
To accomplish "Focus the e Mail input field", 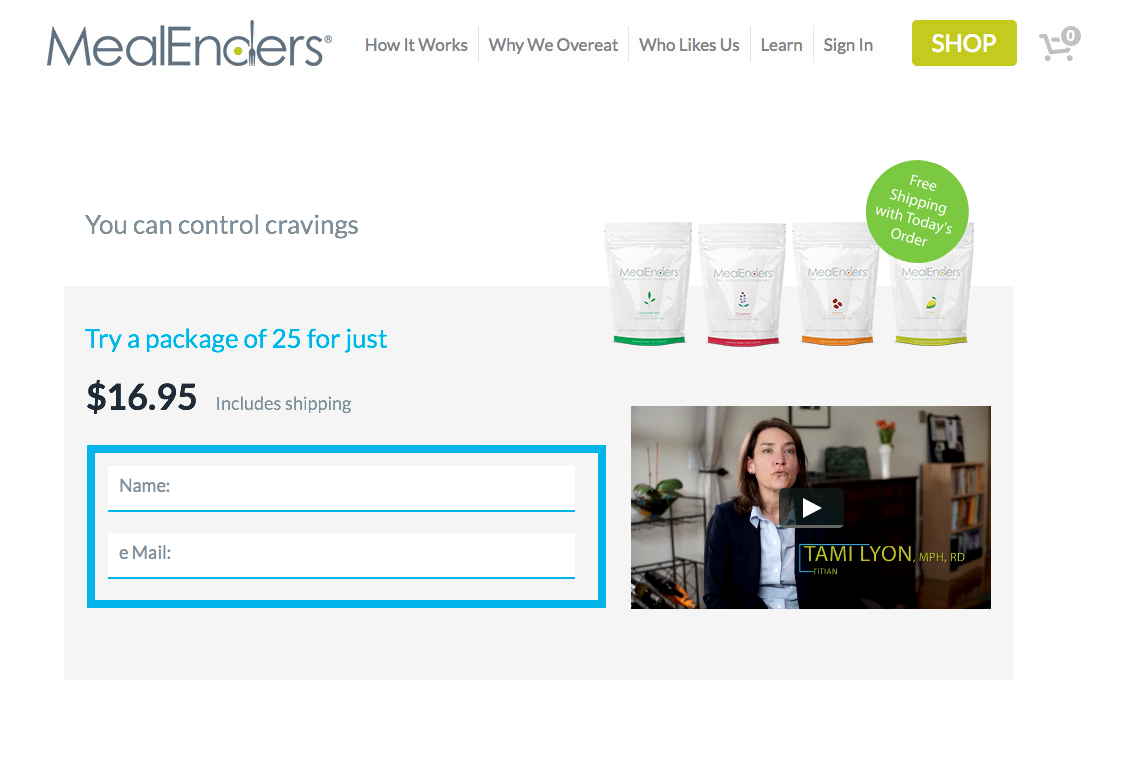I will coord(341,555).
